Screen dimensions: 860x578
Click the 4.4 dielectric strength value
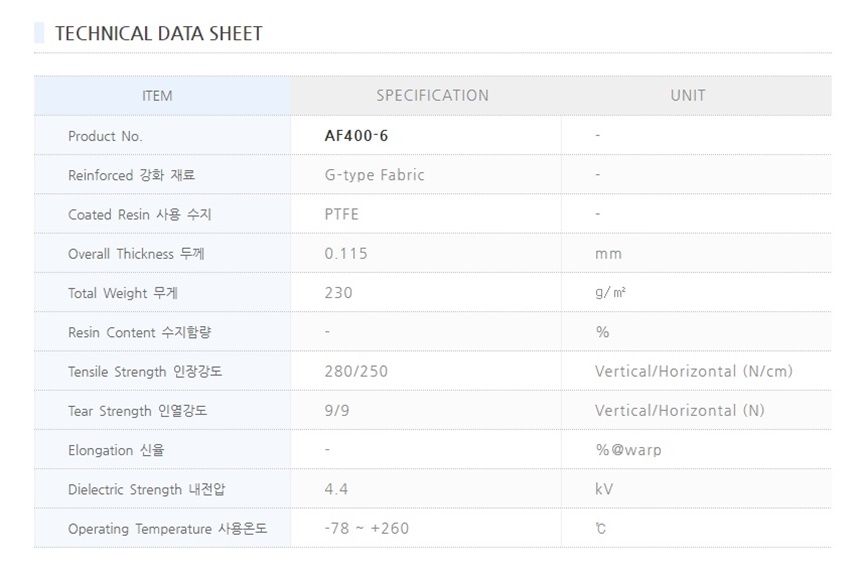[336, 490]
